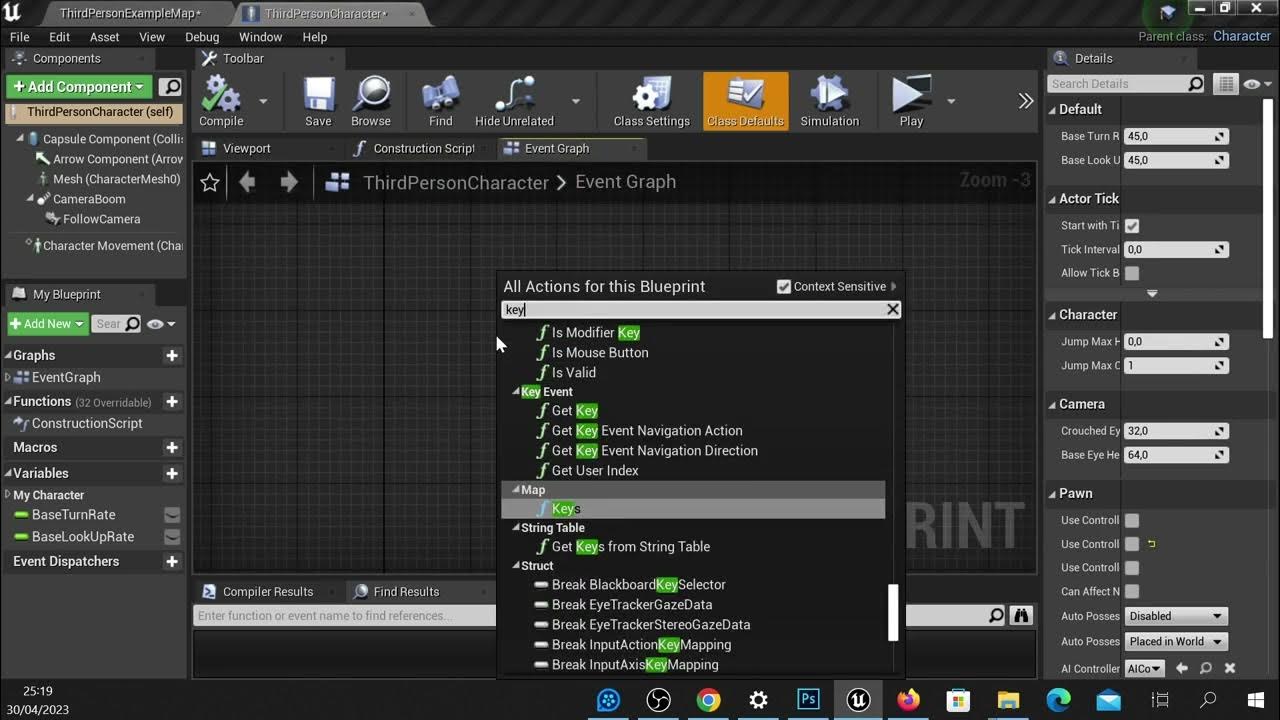The image size is (1280, 720).
Task: Go forward using graph right arrow
Action: tap(289, 182)
